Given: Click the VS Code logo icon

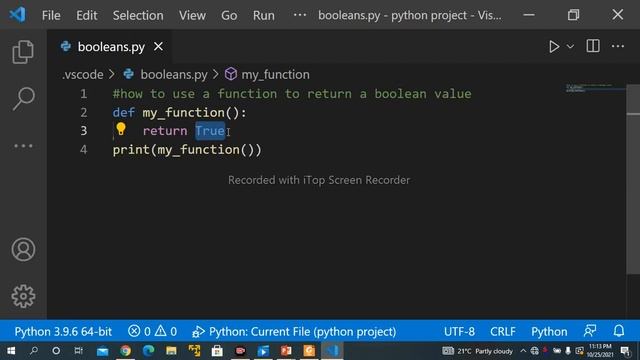Looking at the screenshot, I should (x=18, y=15).
